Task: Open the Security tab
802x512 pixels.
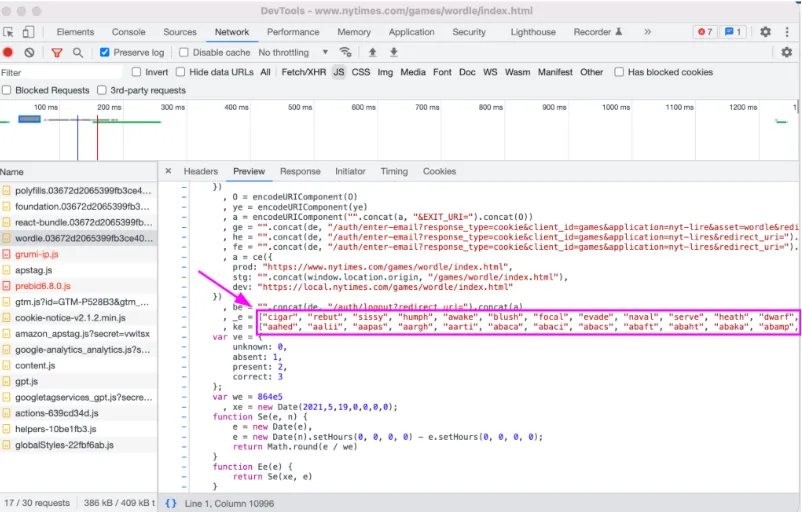Action: coord(469,32)
